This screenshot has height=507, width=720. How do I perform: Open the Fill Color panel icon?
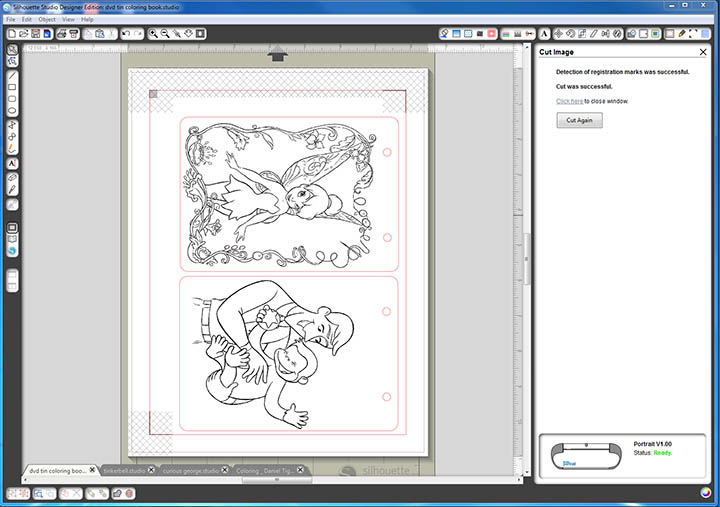coord(444,34)
